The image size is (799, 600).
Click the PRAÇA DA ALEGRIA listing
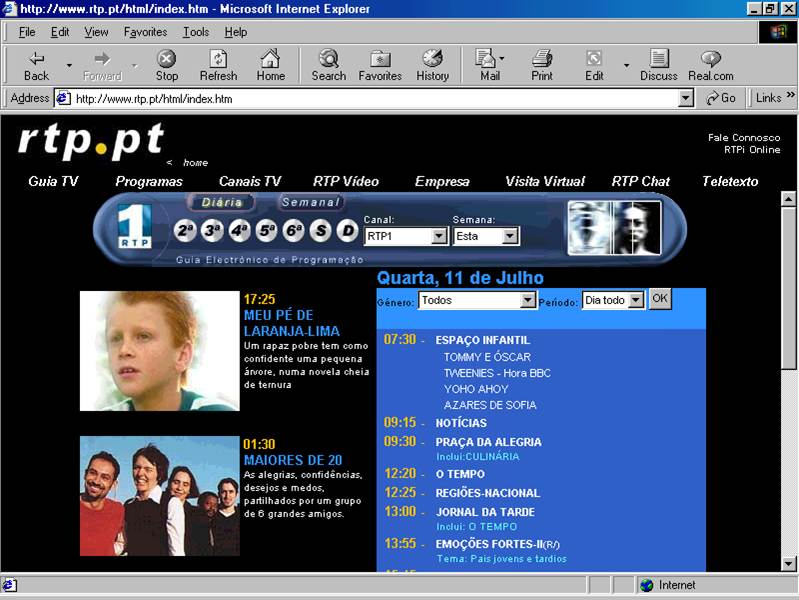tap(488, 442)
